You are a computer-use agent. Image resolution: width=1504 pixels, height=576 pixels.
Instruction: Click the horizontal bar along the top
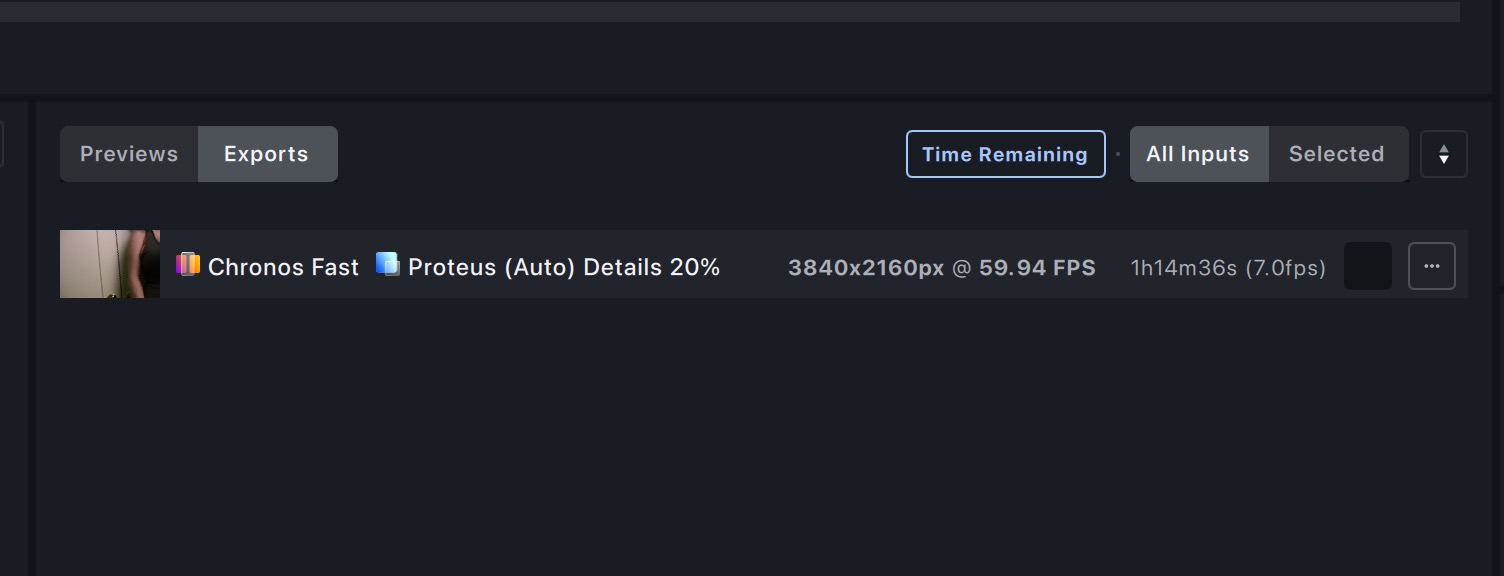[x=730, y=11]
